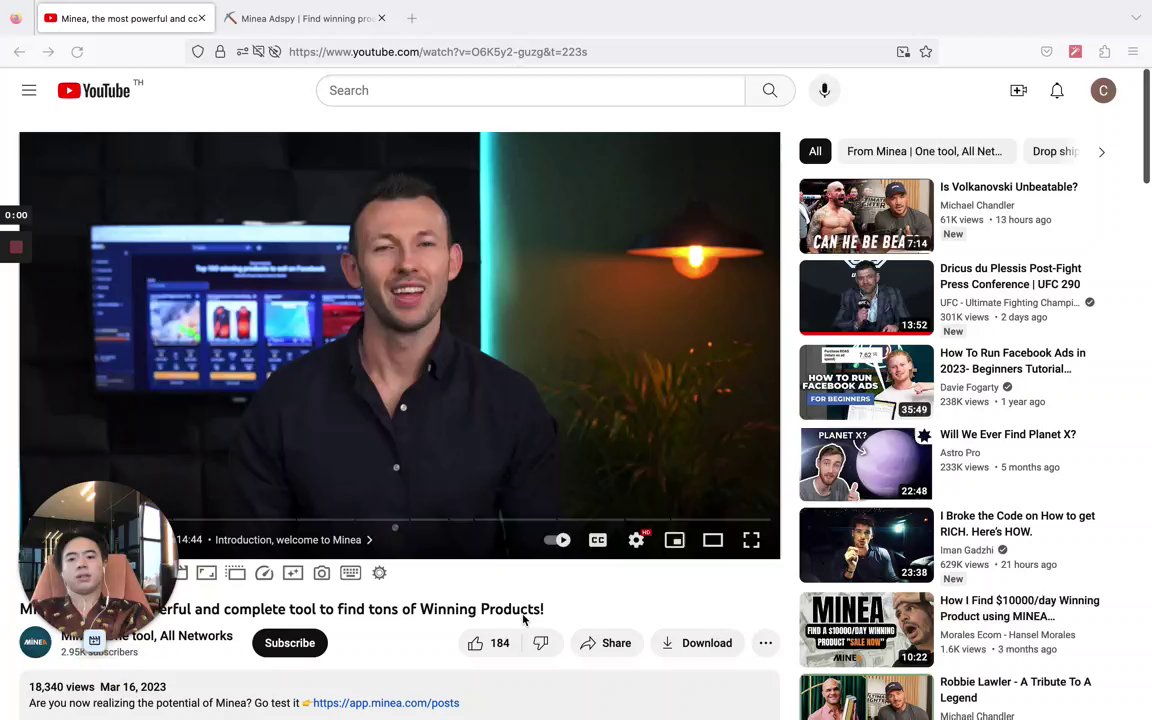Focus the YouTube search field
1152x720 pixels.
pyautogui.click(x=530, y=90)
